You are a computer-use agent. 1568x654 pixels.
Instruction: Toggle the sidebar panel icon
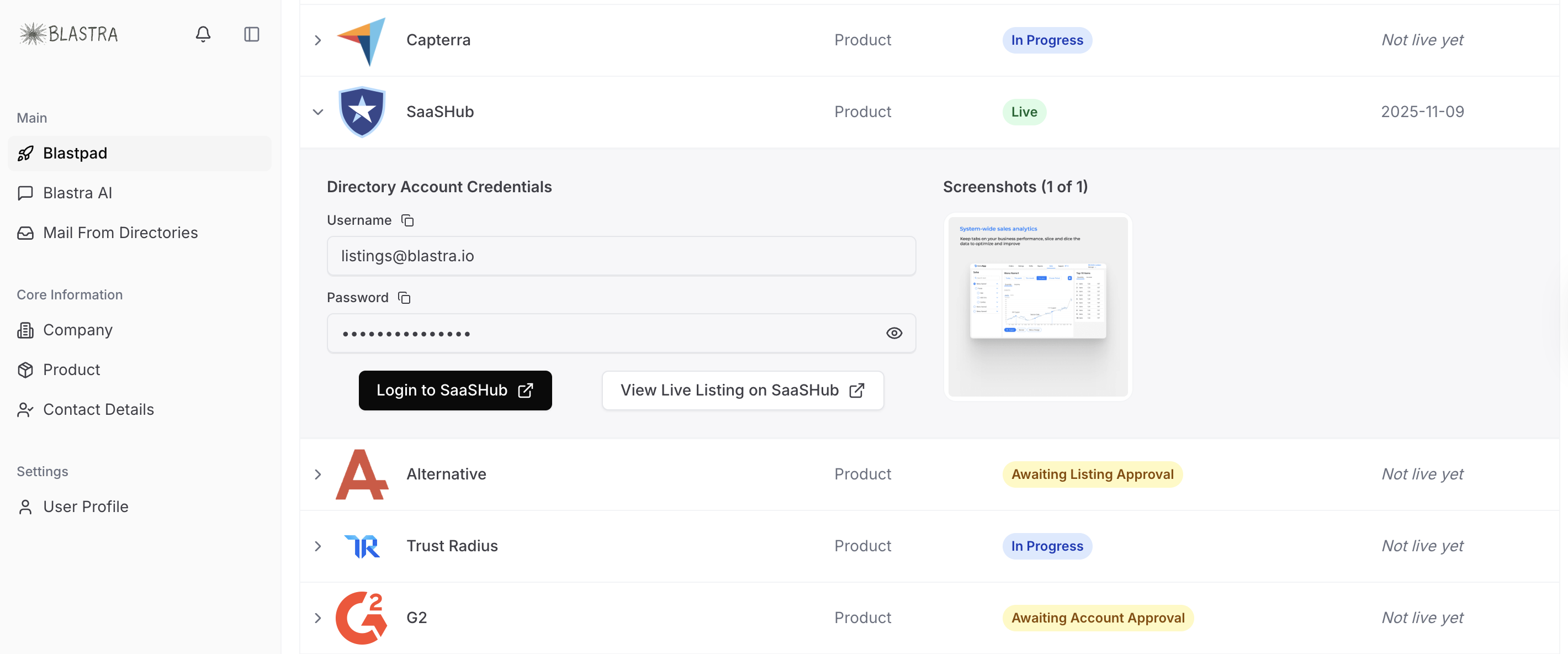coord(251,34)
